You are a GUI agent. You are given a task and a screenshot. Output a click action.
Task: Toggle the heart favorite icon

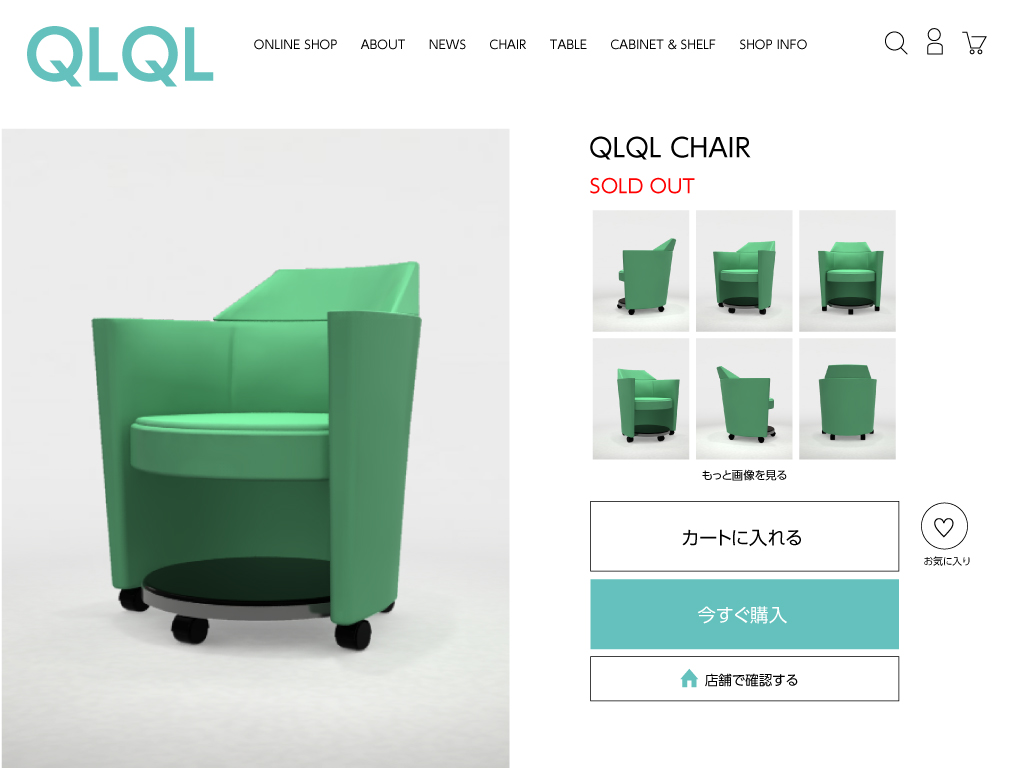(x=944, y=526)
